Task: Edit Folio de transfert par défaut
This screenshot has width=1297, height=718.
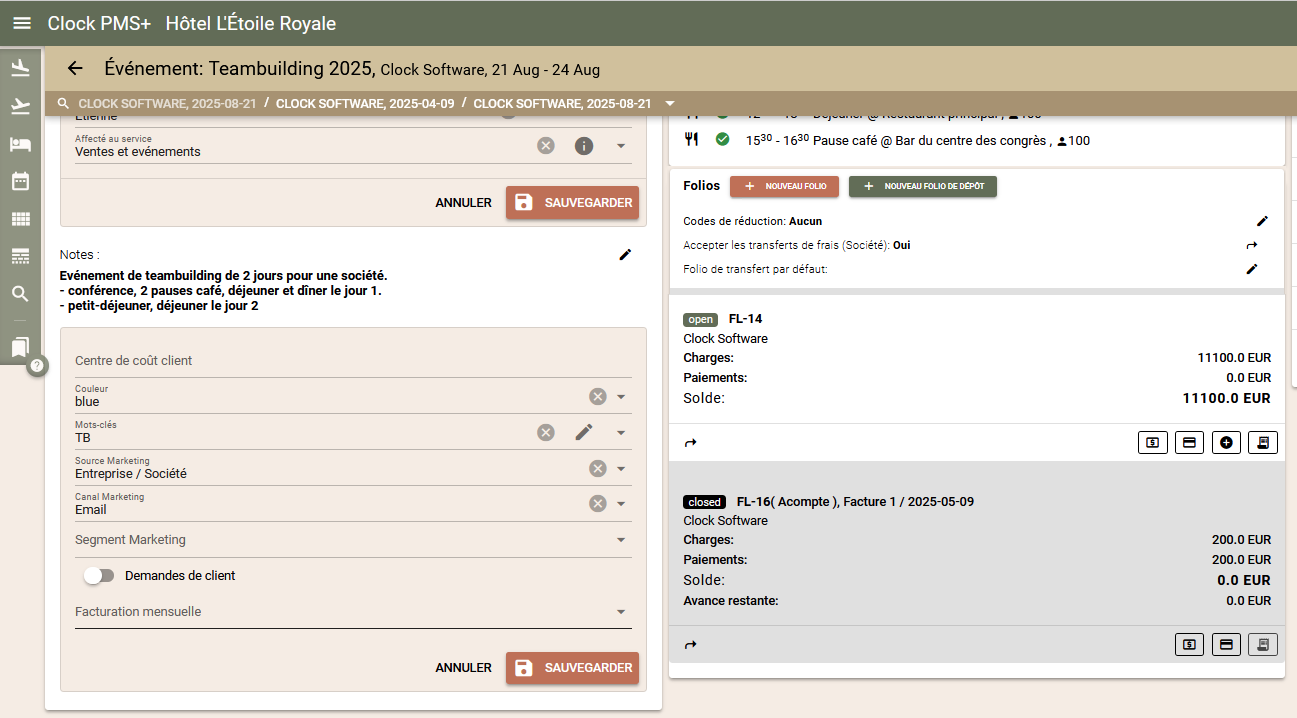Action: [x=1251, y=269]
